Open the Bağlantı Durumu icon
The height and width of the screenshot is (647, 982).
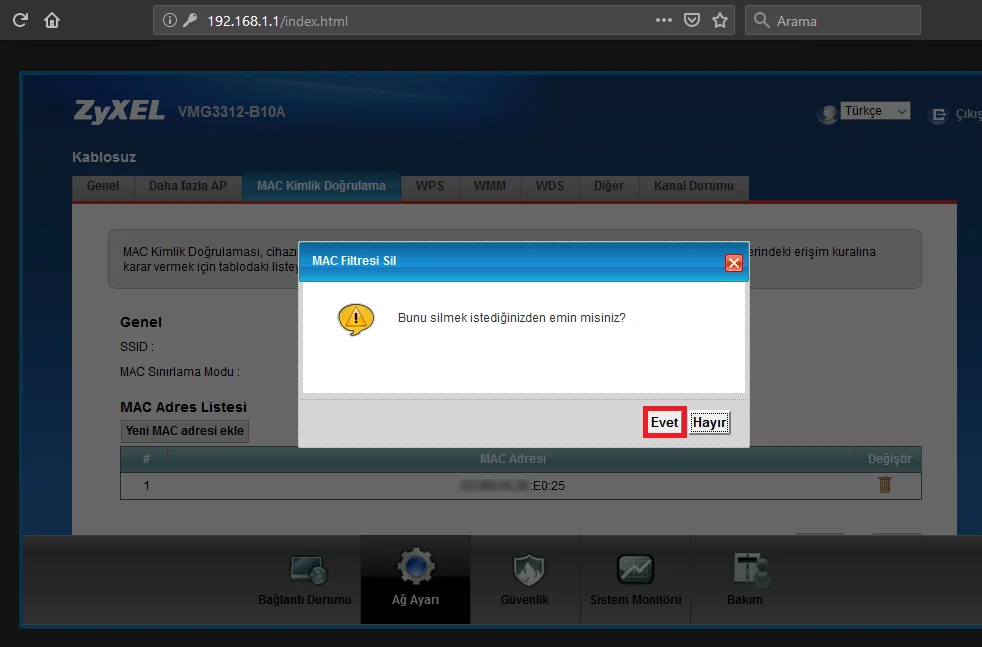tap(307, 570)
